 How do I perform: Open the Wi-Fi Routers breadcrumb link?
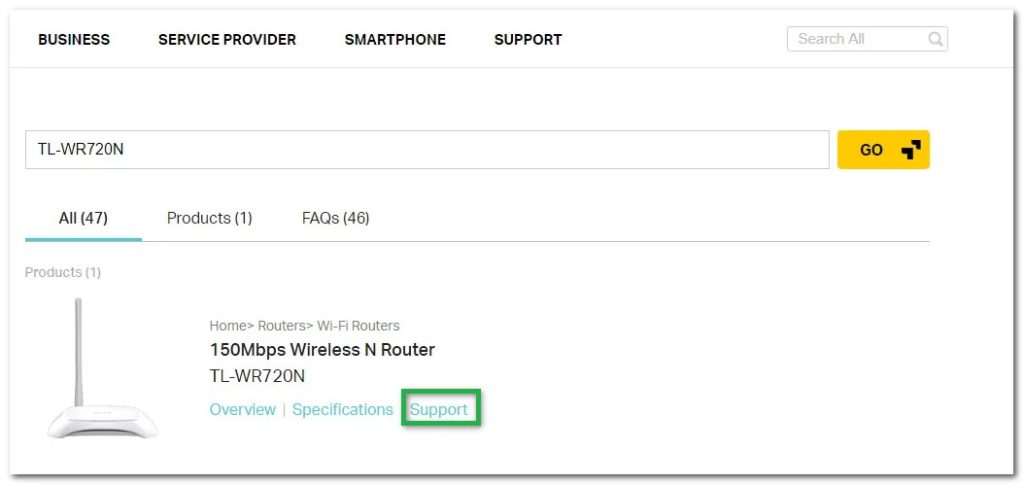tap(359, 326)
